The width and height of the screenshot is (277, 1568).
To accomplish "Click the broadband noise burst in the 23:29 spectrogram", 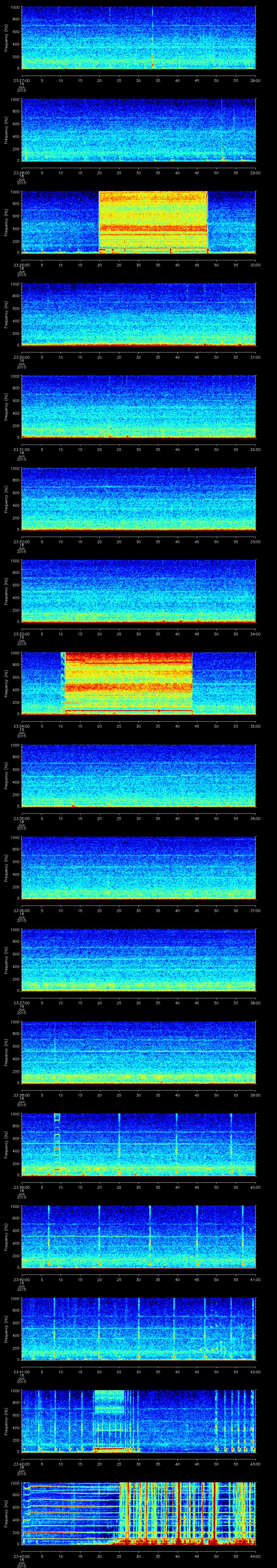I will click(x=153, y=222).
